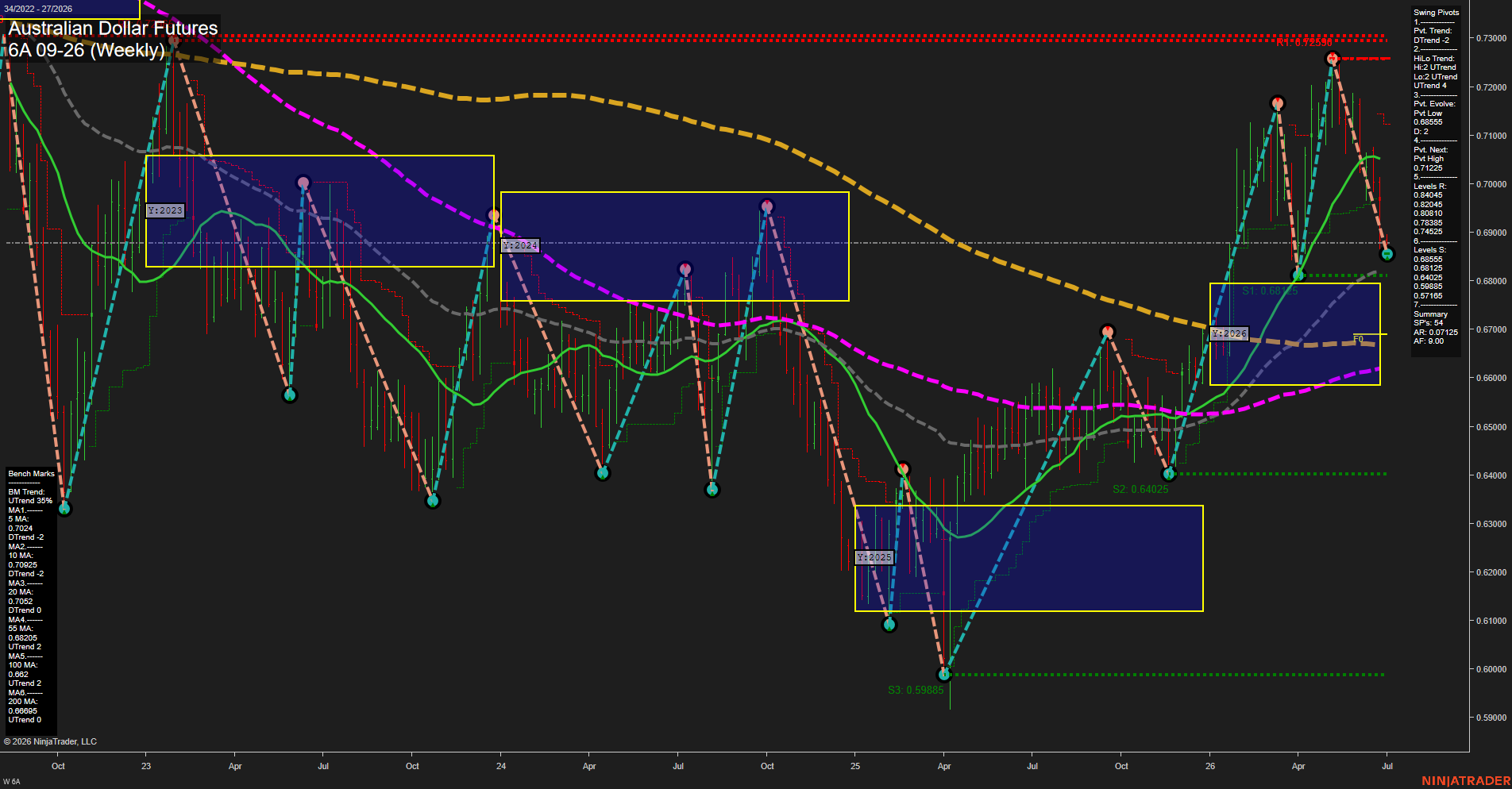Click resistance level 0.78385 in Levels R
The image size is (1512, 789).
(x=1428, y=223)
